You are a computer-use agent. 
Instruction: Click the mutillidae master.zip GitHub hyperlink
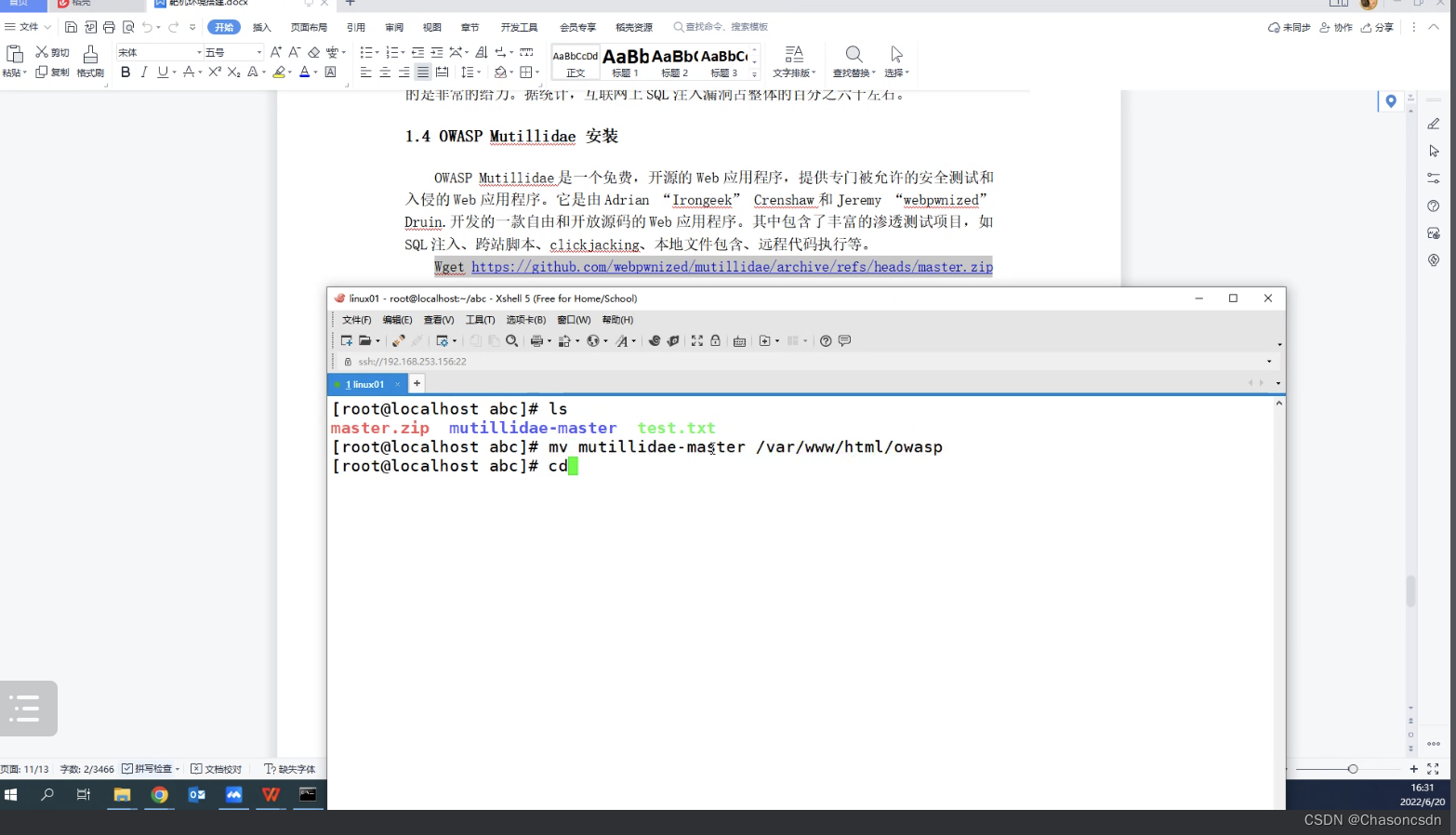point(732,267)
